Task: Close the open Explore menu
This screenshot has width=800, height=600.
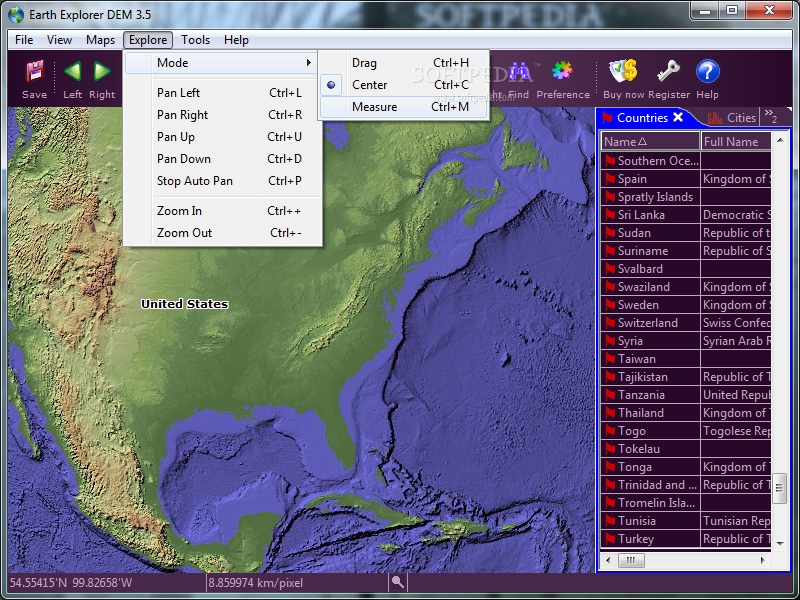Action: coord(148,40)
